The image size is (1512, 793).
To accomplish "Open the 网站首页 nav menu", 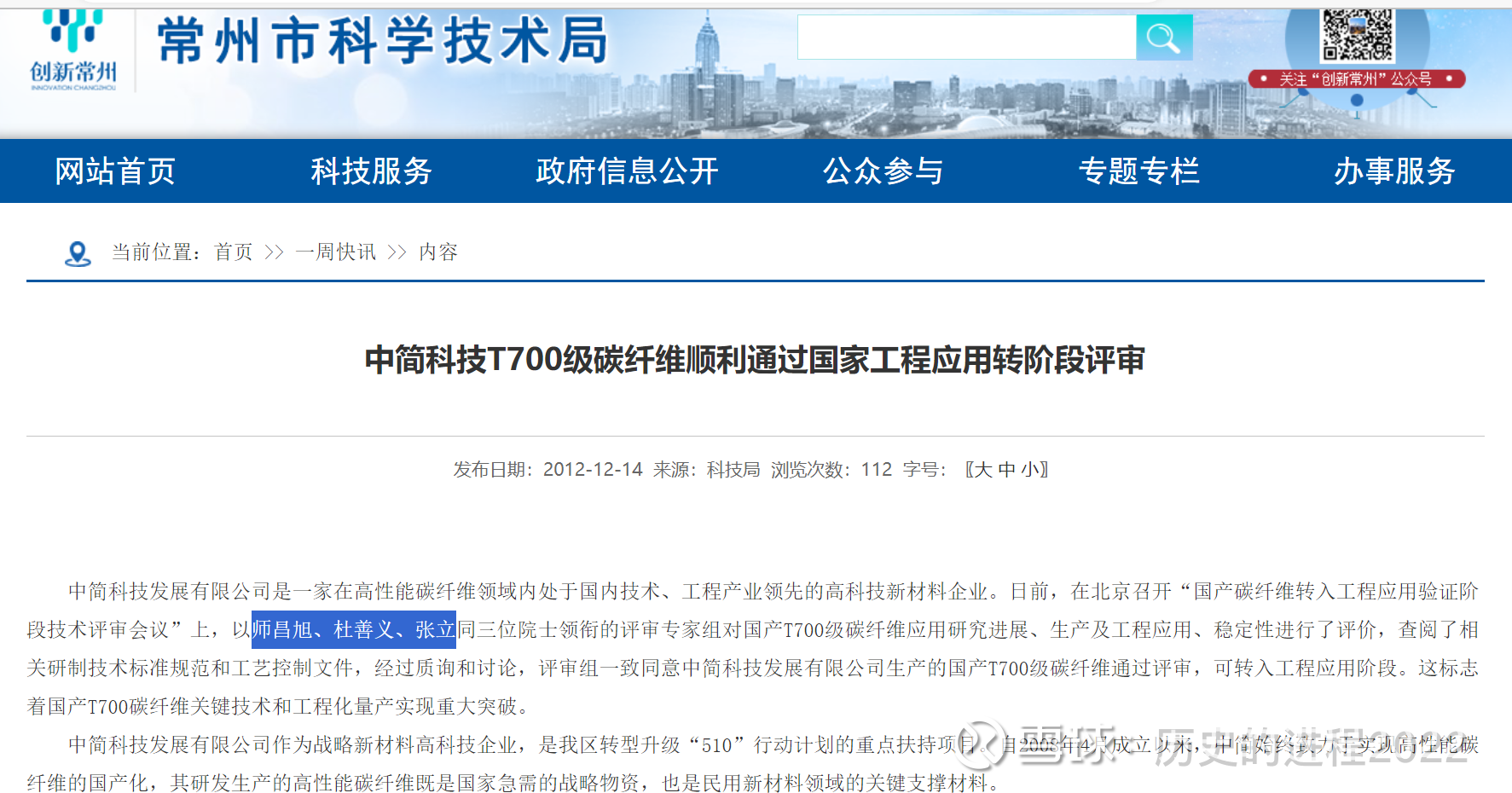I will click(x=115, y=171).
